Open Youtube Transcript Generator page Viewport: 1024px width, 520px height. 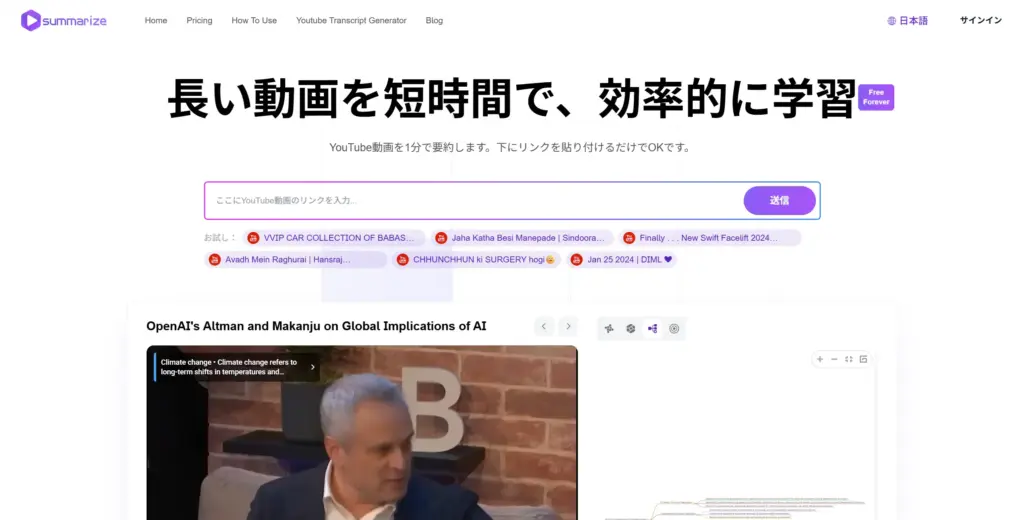tap(351, 20)
